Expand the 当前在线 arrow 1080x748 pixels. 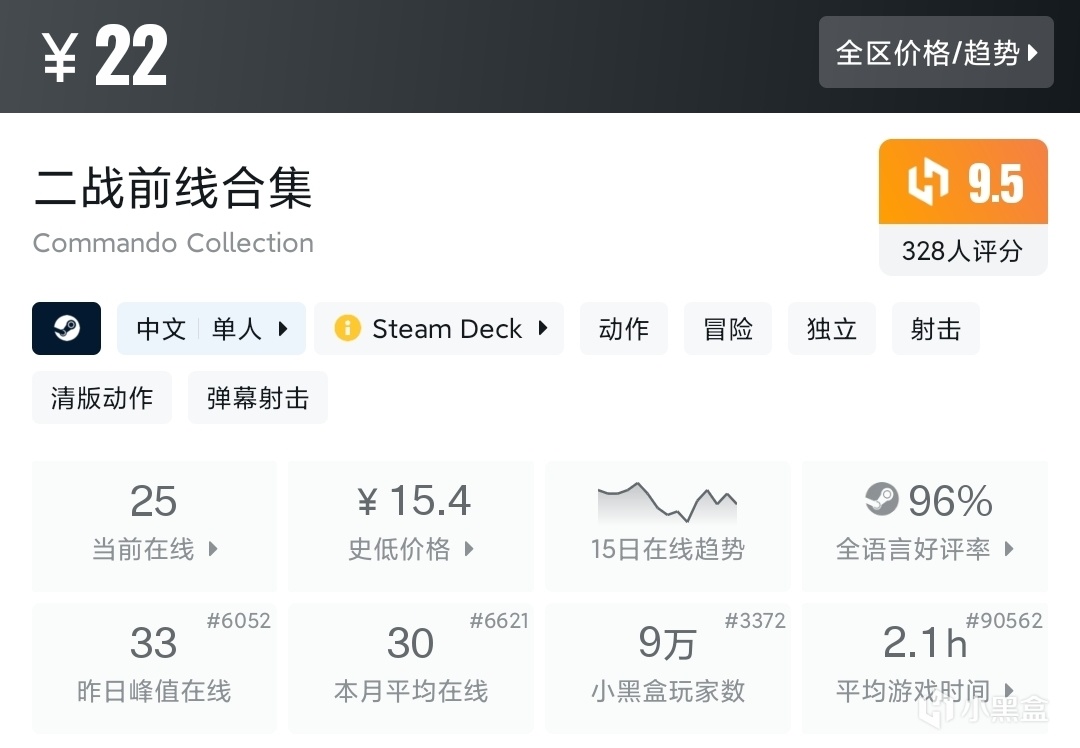click(x=213, y=549)
